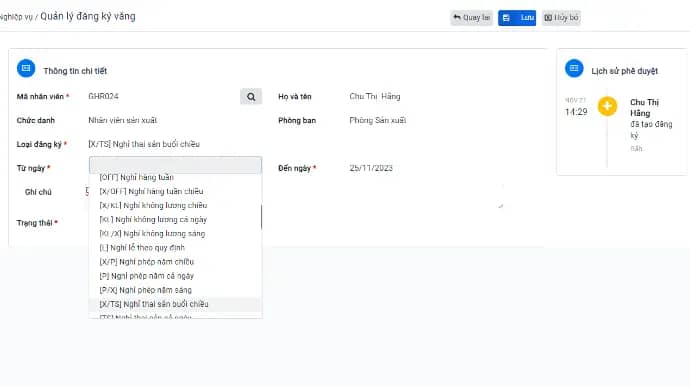Save the form with Lưu button

[517, 18]
